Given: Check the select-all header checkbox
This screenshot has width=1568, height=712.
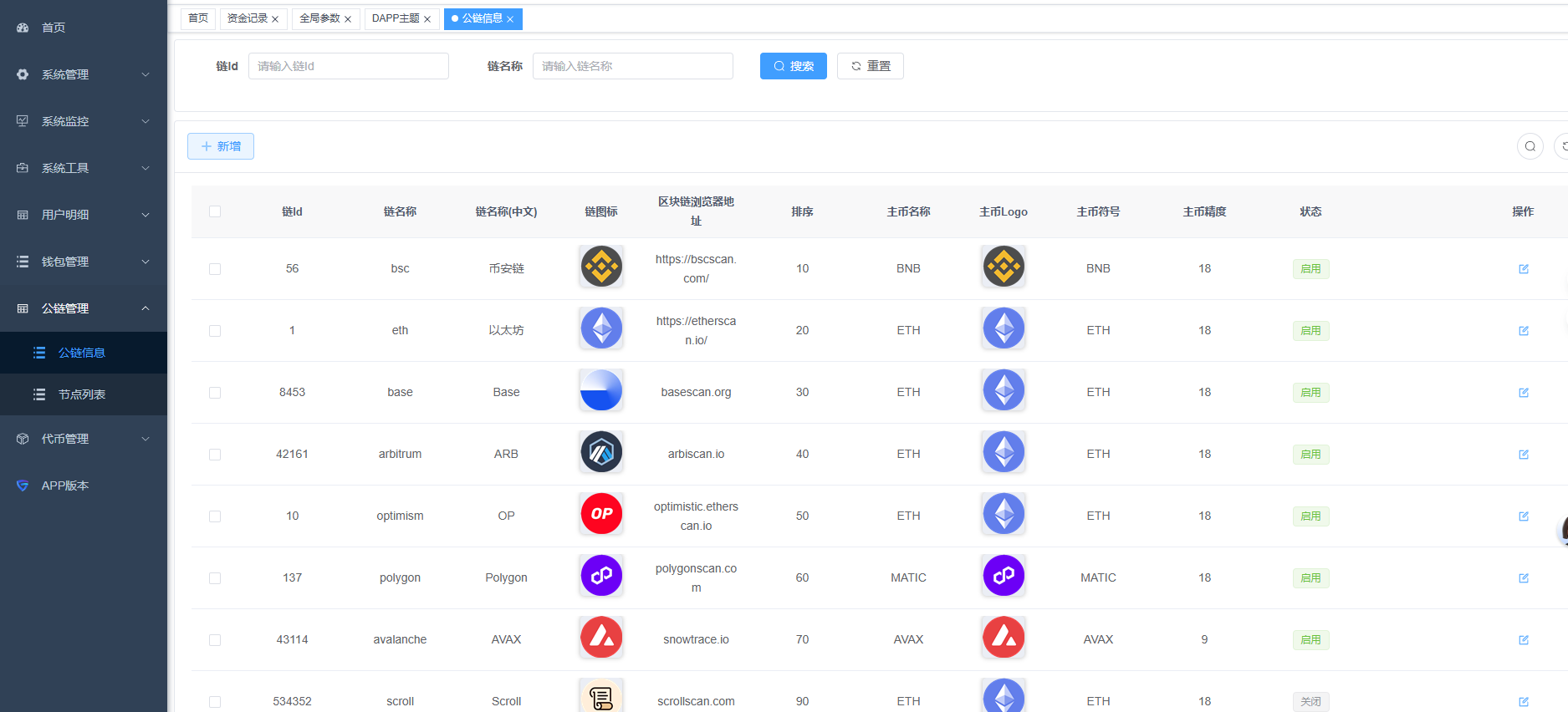Looking at the screenshot, I should point(215,211).
